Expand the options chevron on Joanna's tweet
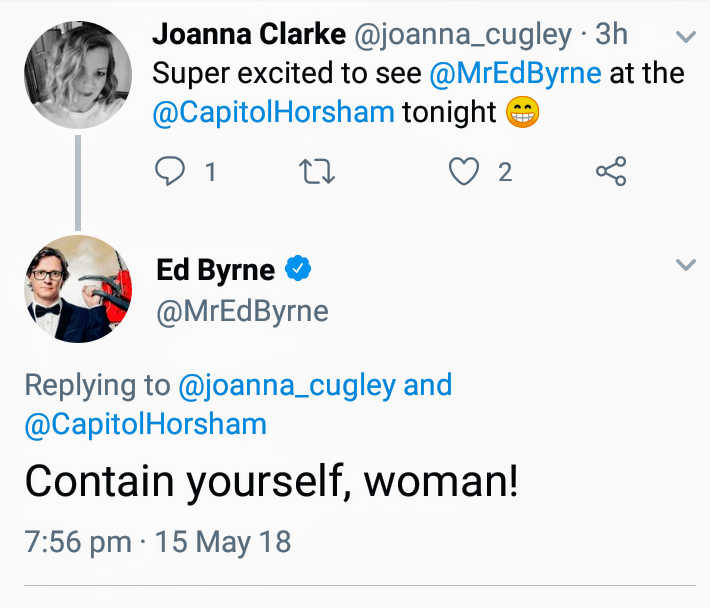Image resolution: width=710 pixels, height=608 pixels. click(686, 36)
